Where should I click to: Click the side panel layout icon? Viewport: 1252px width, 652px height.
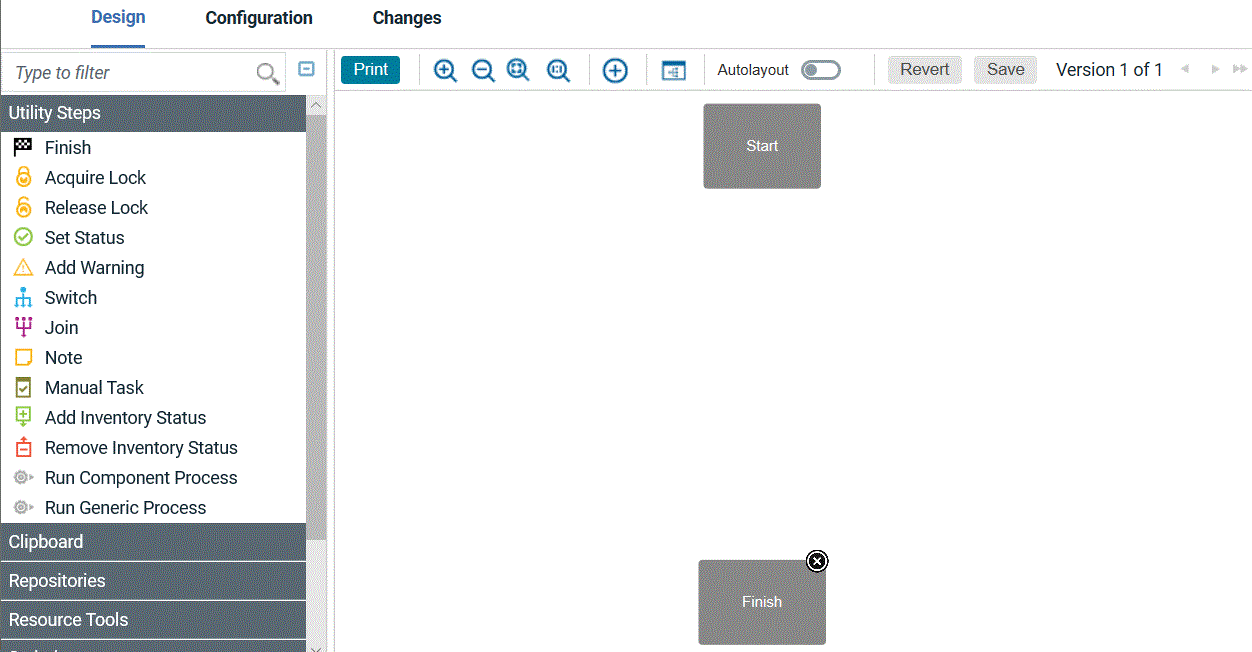point(673,70)
